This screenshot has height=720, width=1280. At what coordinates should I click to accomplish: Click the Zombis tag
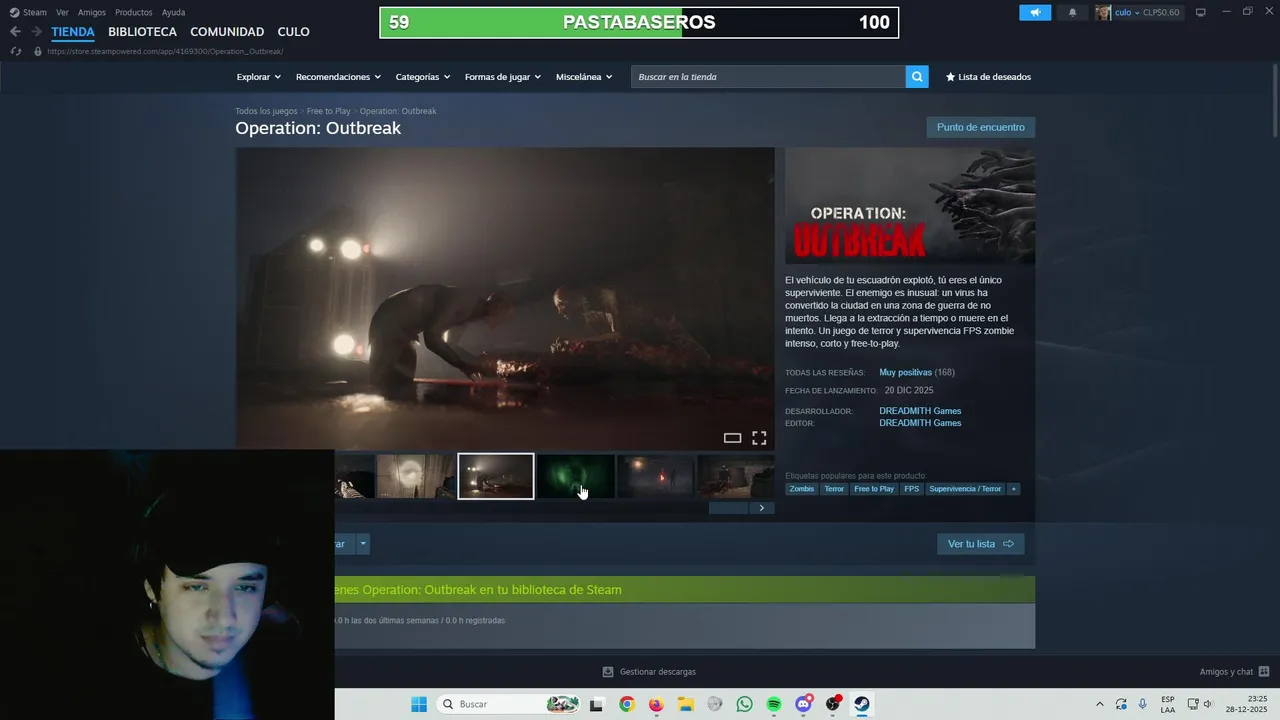(x=802, y=489)
